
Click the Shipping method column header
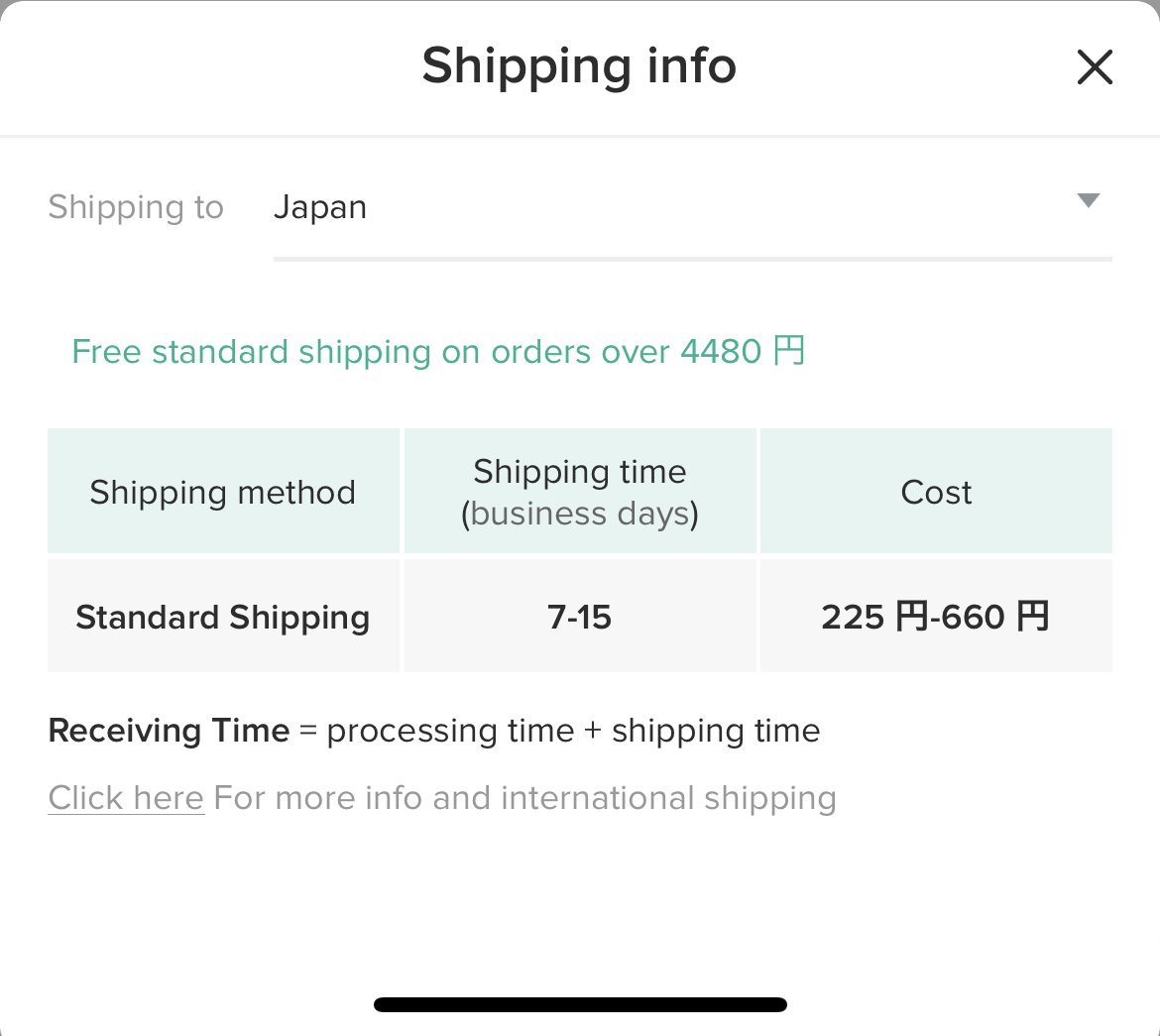point(222,491)
